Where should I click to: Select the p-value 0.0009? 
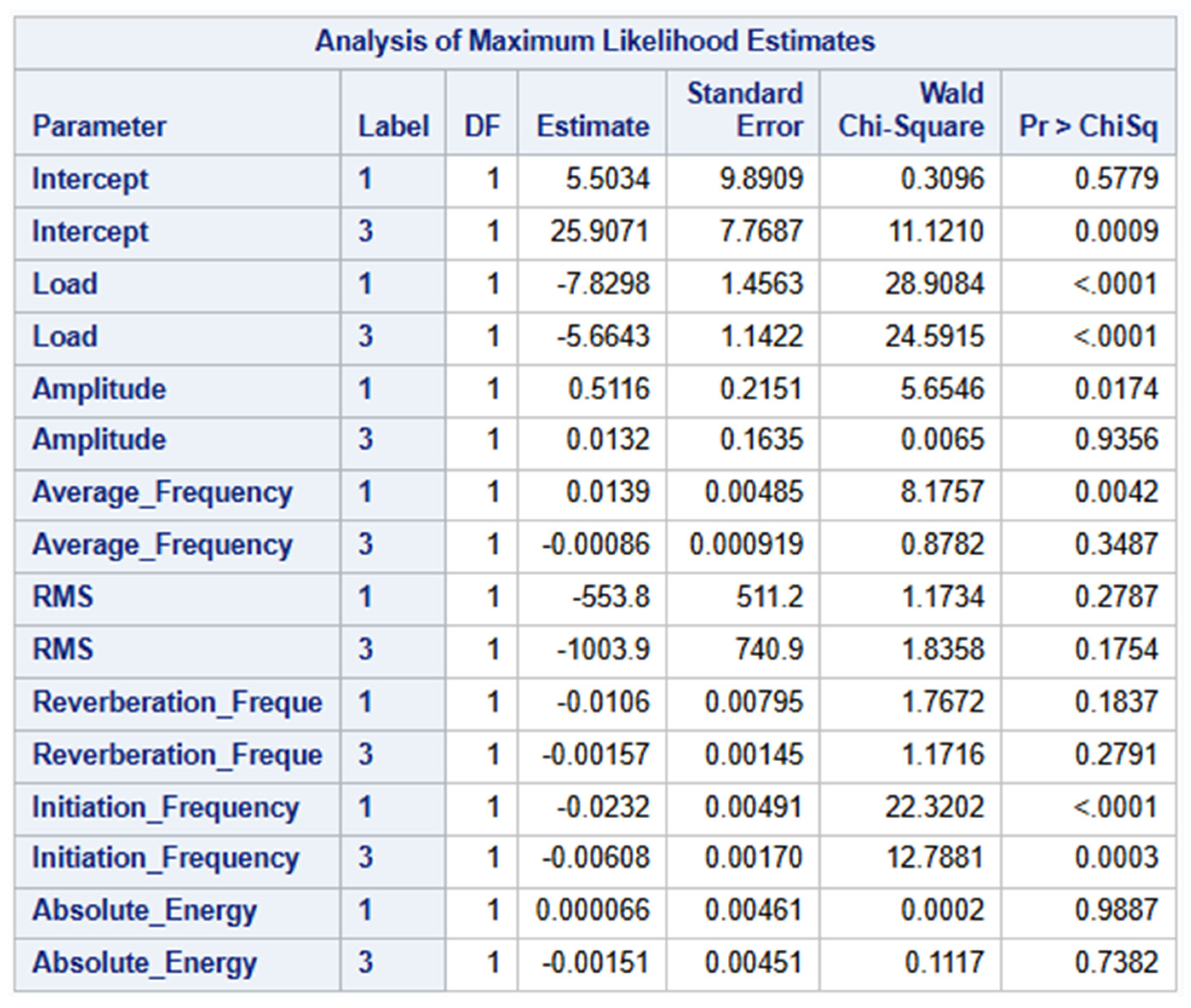click(1116, 231)
